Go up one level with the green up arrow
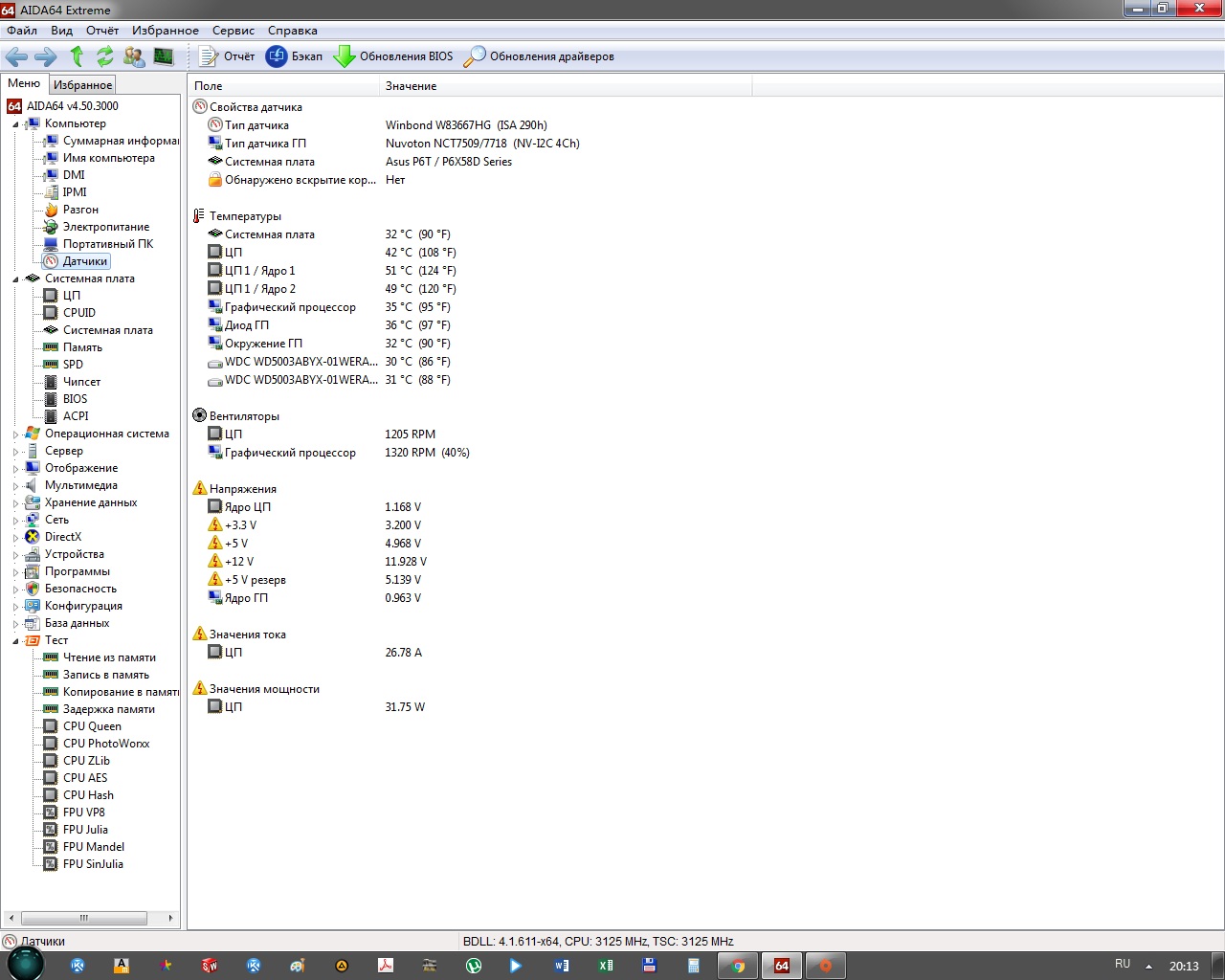 [x=77, y=56]
